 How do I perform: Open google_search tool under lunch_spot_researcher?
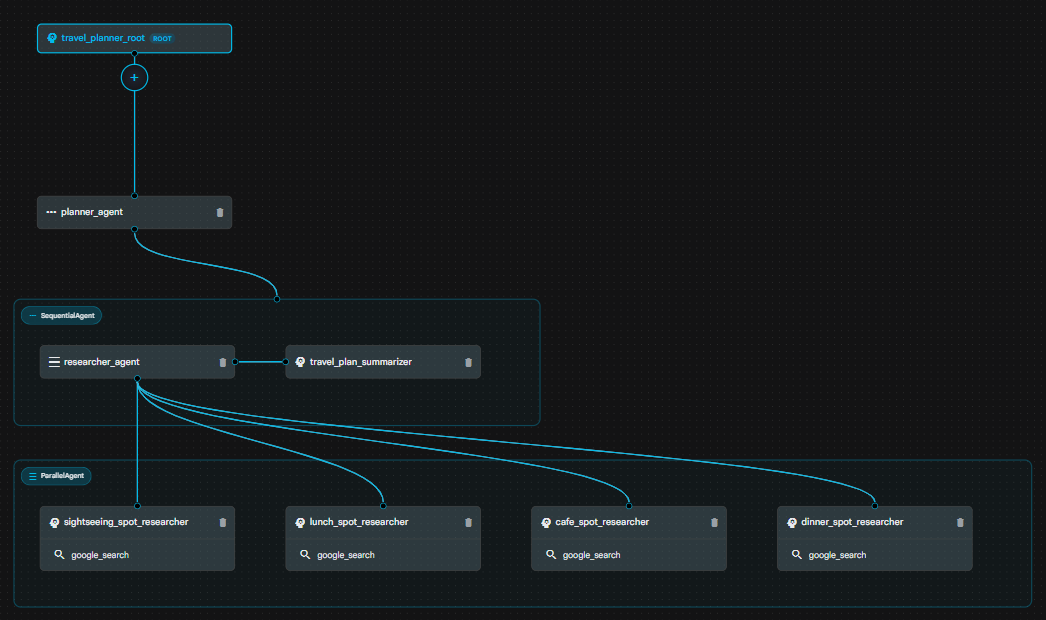[346, 555]
